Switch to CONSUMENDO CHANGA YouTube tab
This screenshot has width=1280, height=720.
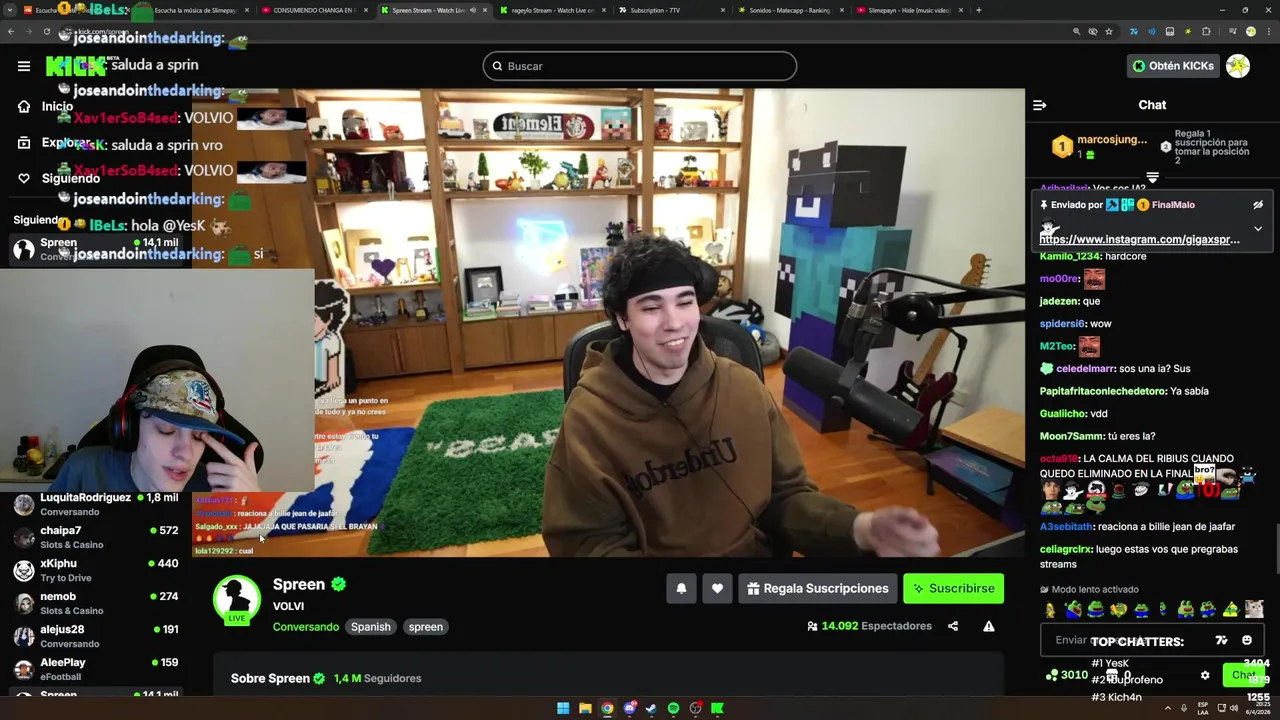point(313,10)
